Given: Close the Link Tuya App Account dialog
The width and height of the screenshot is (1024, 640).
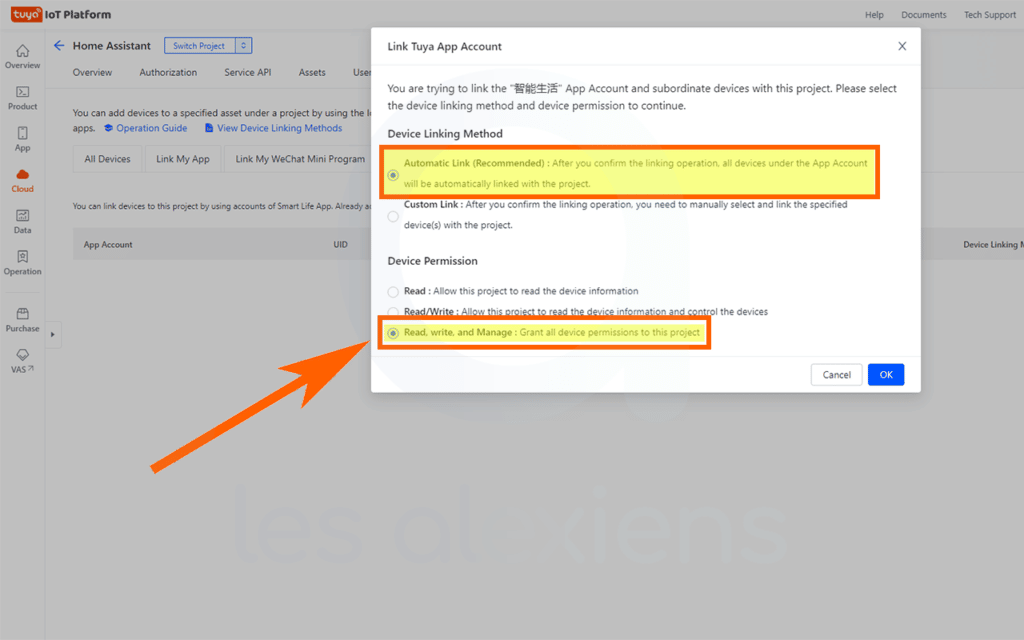Looking at the screenshot, I should [x=902, y=46].
